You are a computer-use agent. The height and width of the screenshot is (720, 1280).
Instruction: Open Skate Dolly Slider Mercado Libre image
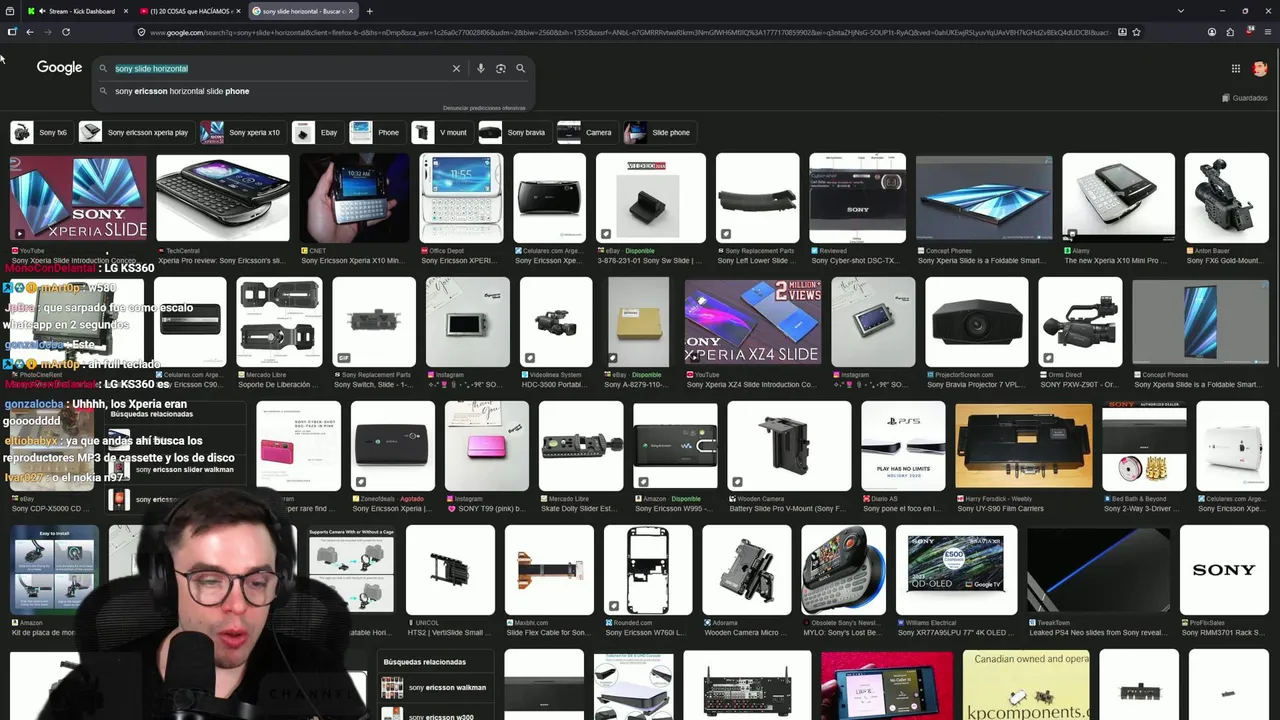[x=581, y=446]
